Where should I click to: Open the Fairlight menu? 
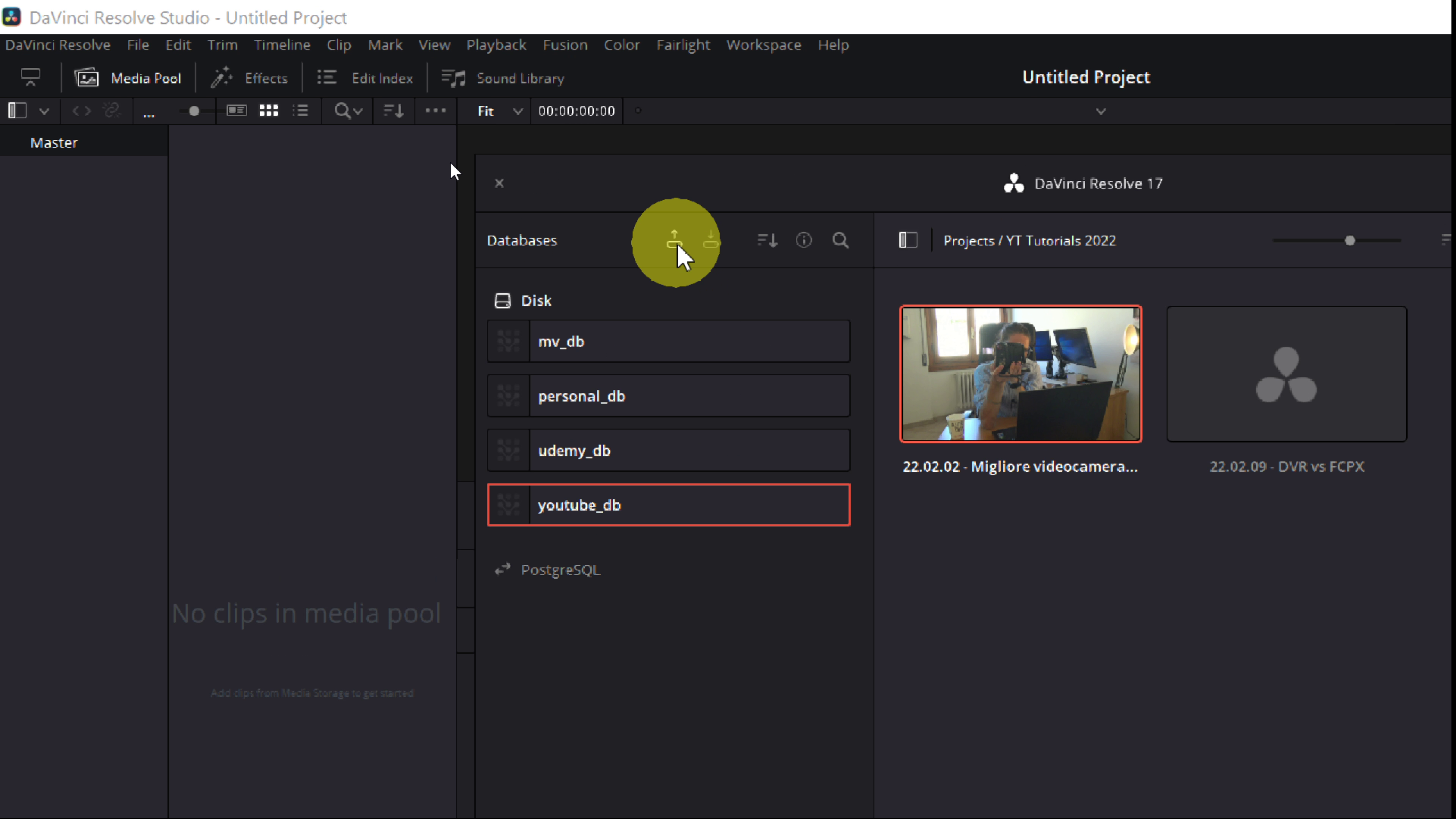click(683, 45)
